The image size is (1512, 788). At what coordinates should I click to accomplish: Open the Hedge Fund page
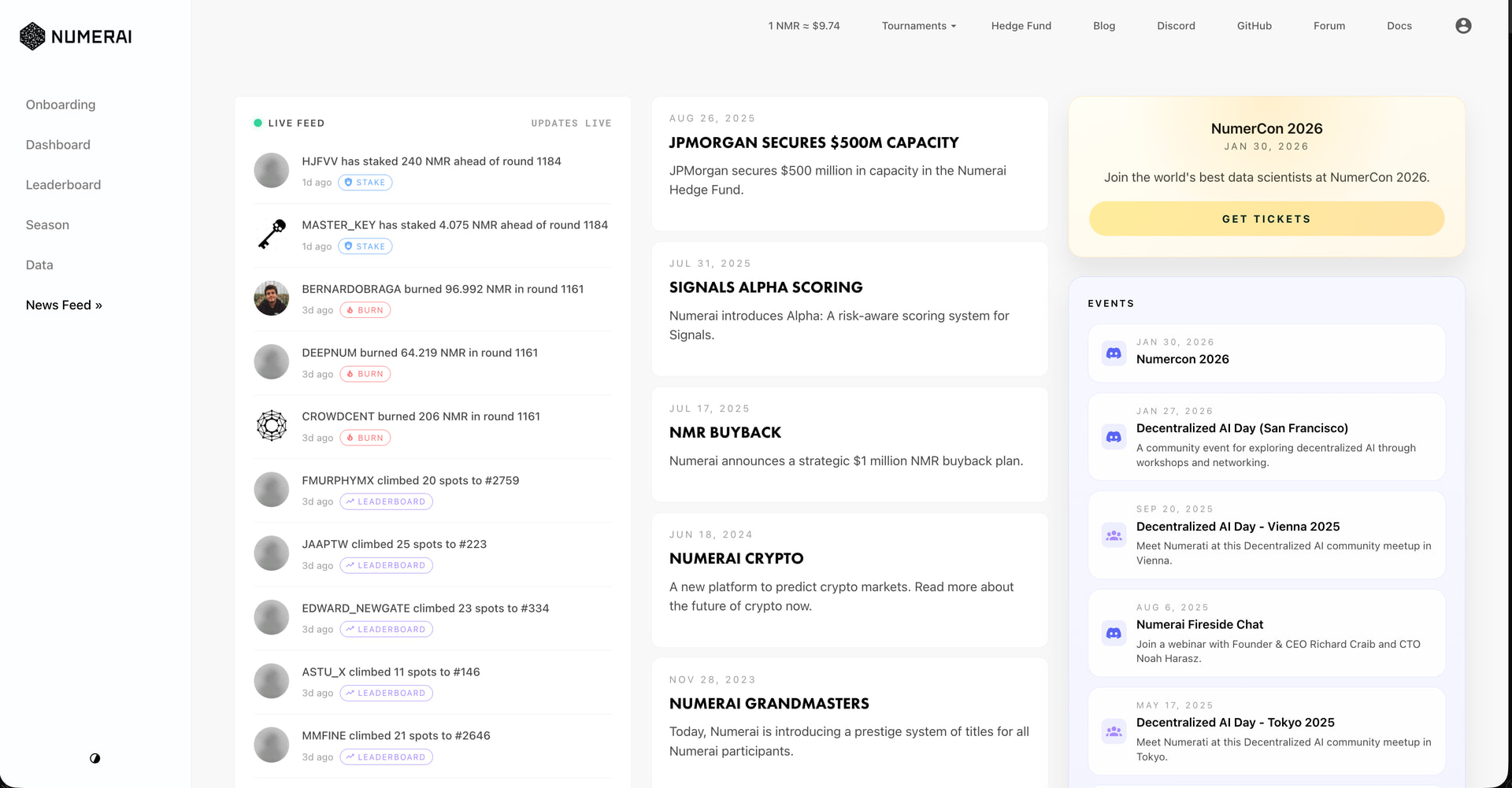click(x=1021, y=26)
